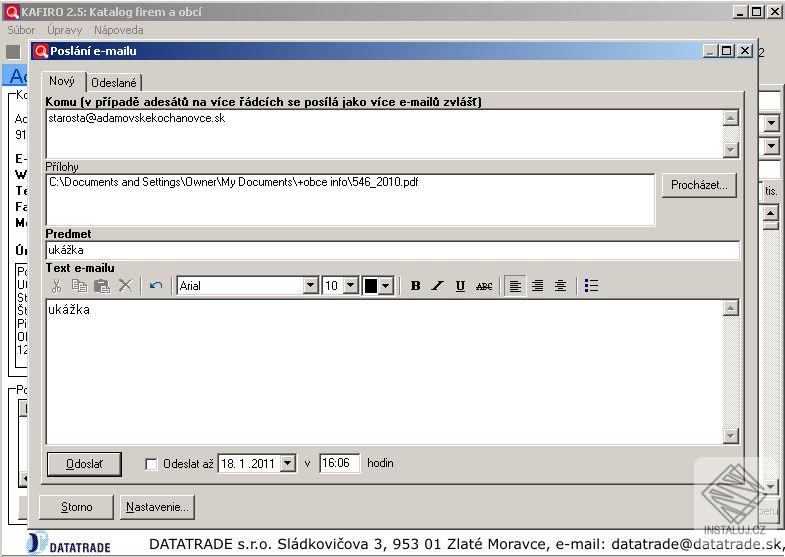Undo last edit with the blue arrow
The width and height of the screenshot is (785, 557).
[x=156, y=286]
